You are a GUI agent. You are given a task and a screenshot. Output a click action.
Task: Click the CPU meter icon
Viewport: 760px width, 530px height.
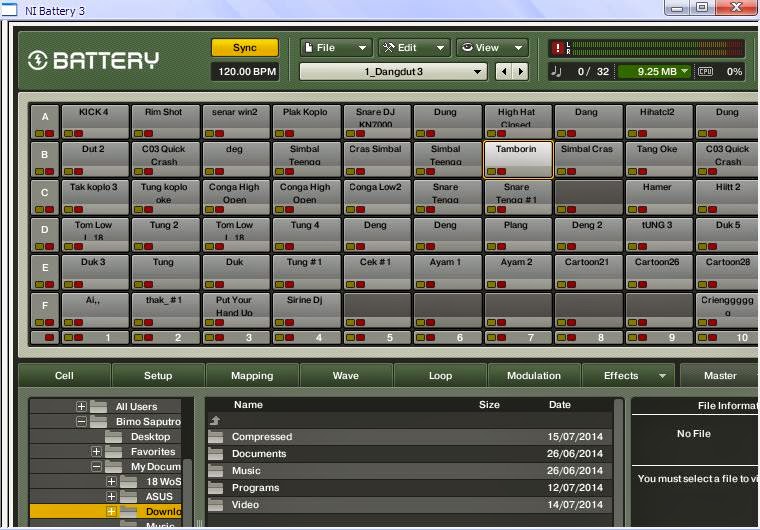pos(705,72)
